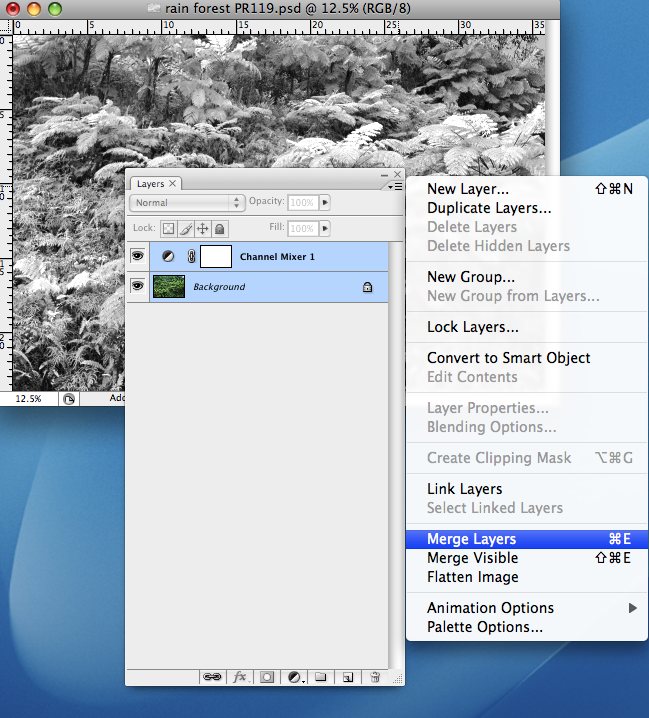Expand the Animation Options submenu
649x718 pixels.
632,608
